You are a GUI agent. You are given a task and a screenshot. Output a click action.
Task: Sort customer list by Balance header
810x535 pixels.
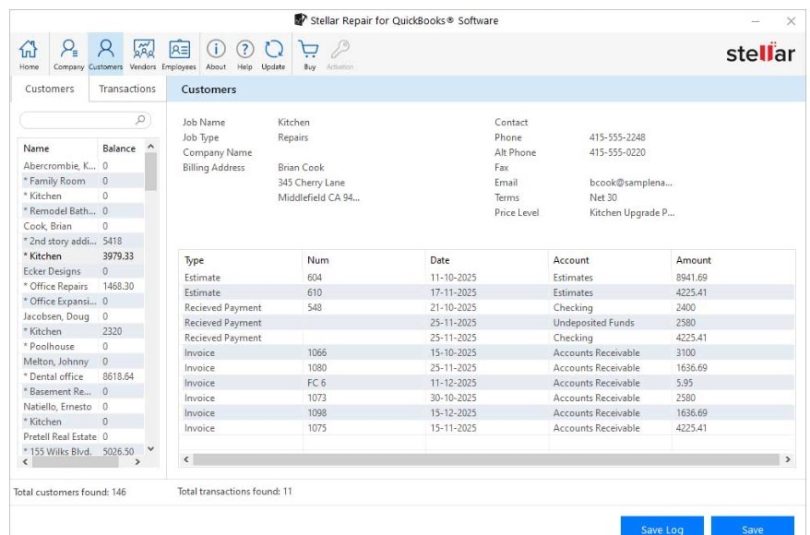point(120,148)
